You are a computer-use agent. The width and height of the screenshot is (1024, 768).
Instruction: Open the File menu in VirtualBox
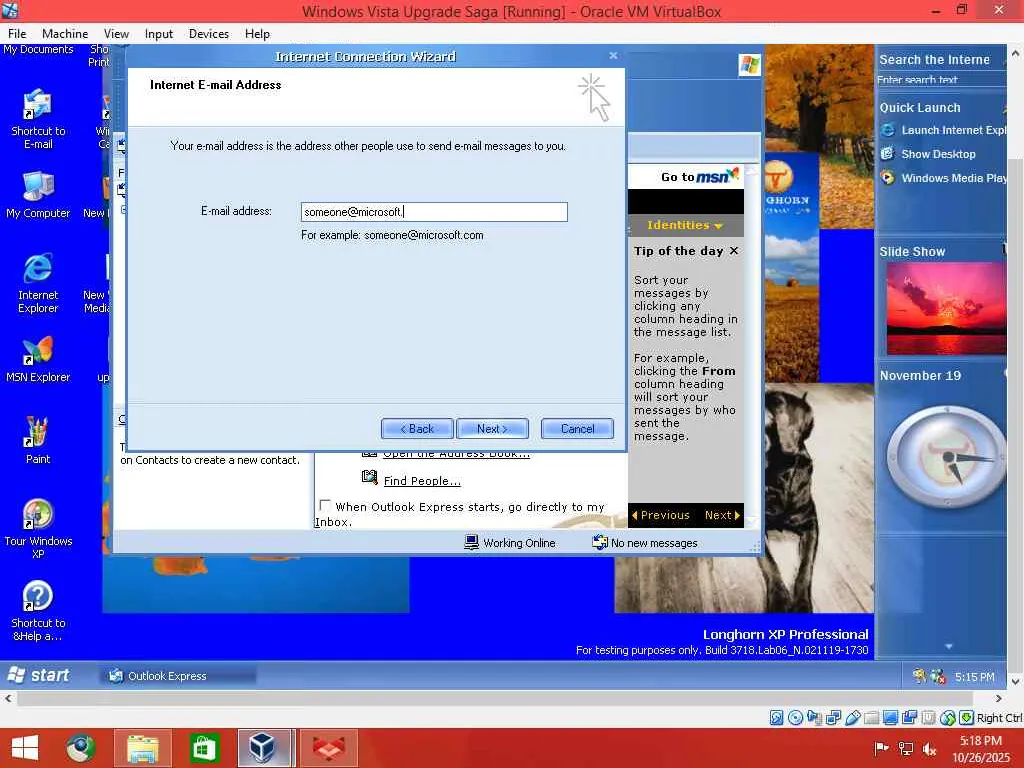point(17,34)
